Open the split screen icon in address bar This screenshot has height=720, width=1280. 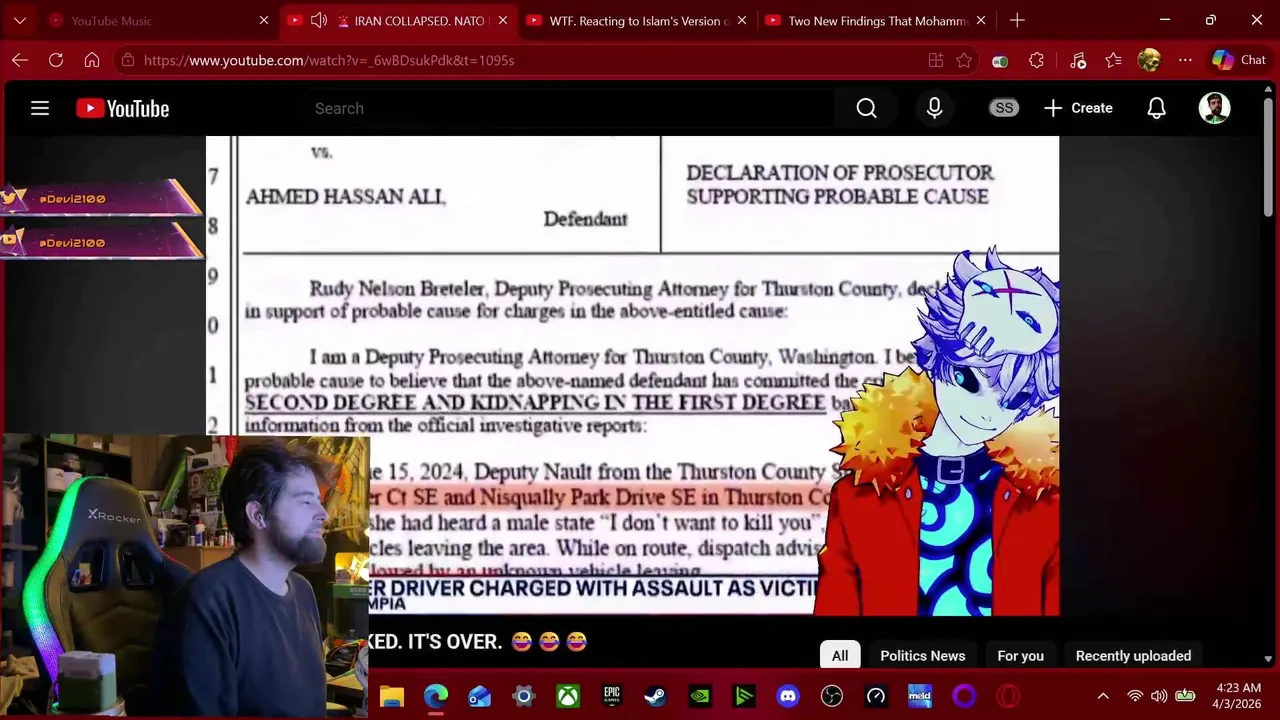936,60
